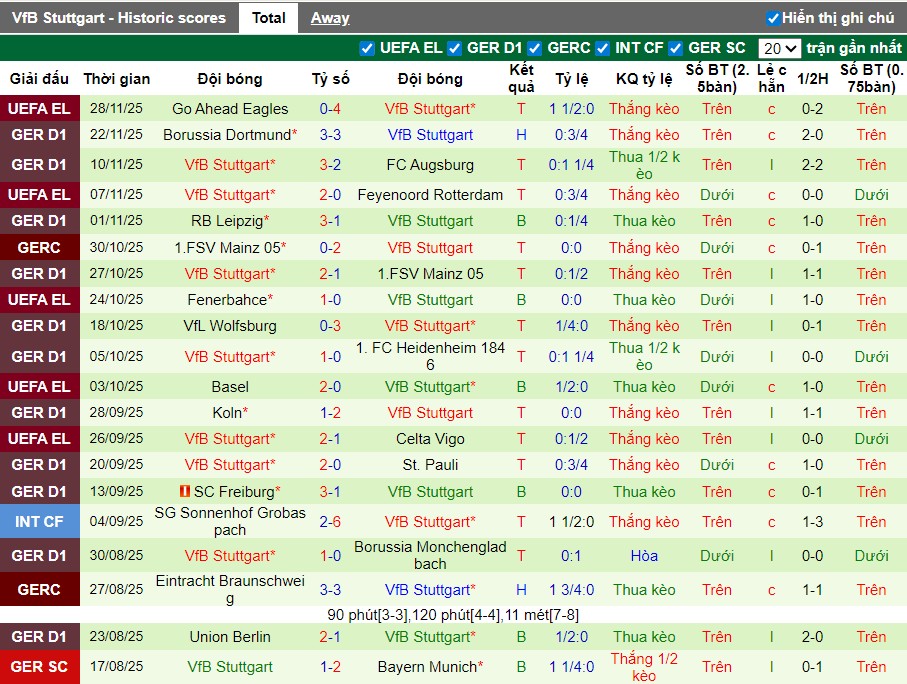
Task: Click the UEFA EL badge on the first row
Action: click(39, 109)
